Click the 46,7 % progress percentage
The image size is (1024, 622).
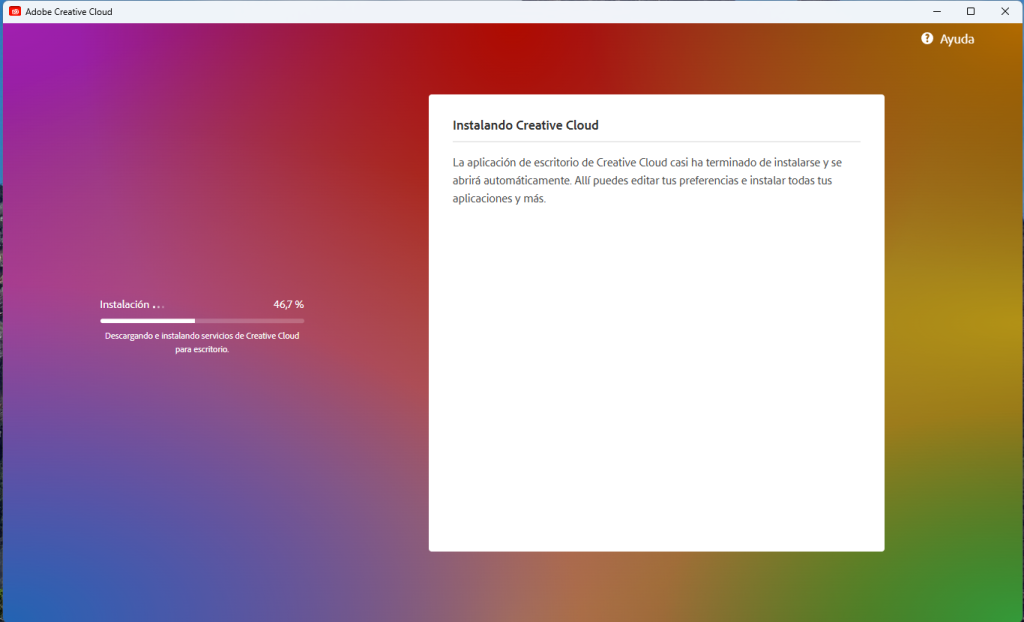tap(288, 304)
